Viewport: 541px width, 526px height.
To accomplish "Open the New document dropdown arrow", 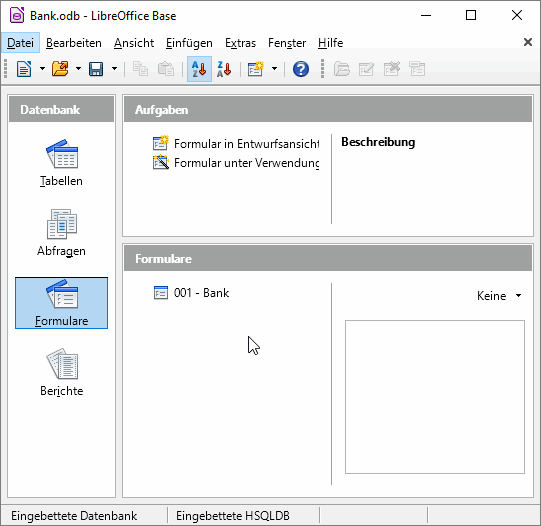I will click(42, 69).
